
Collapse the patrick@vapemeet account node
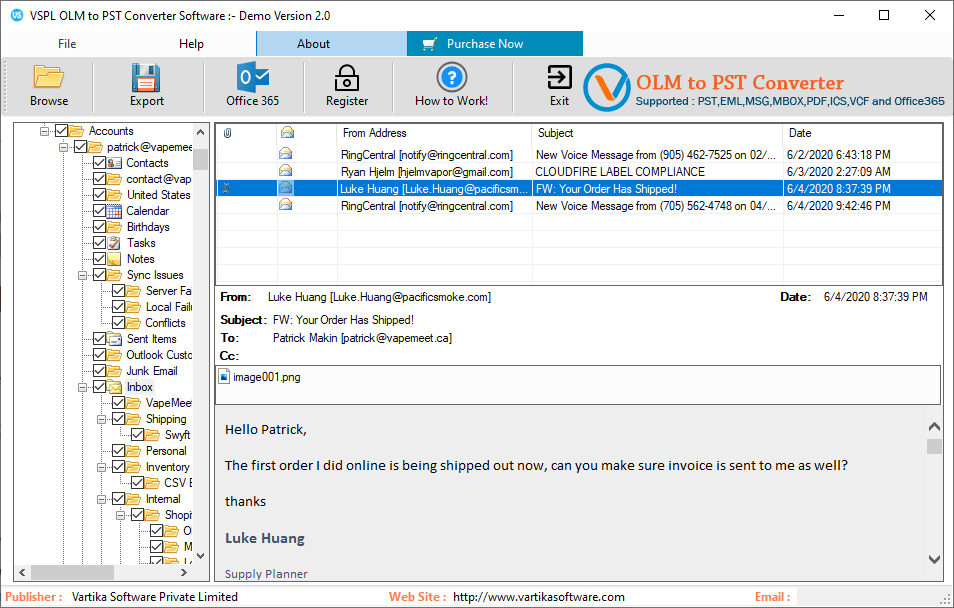pos(63,147)
